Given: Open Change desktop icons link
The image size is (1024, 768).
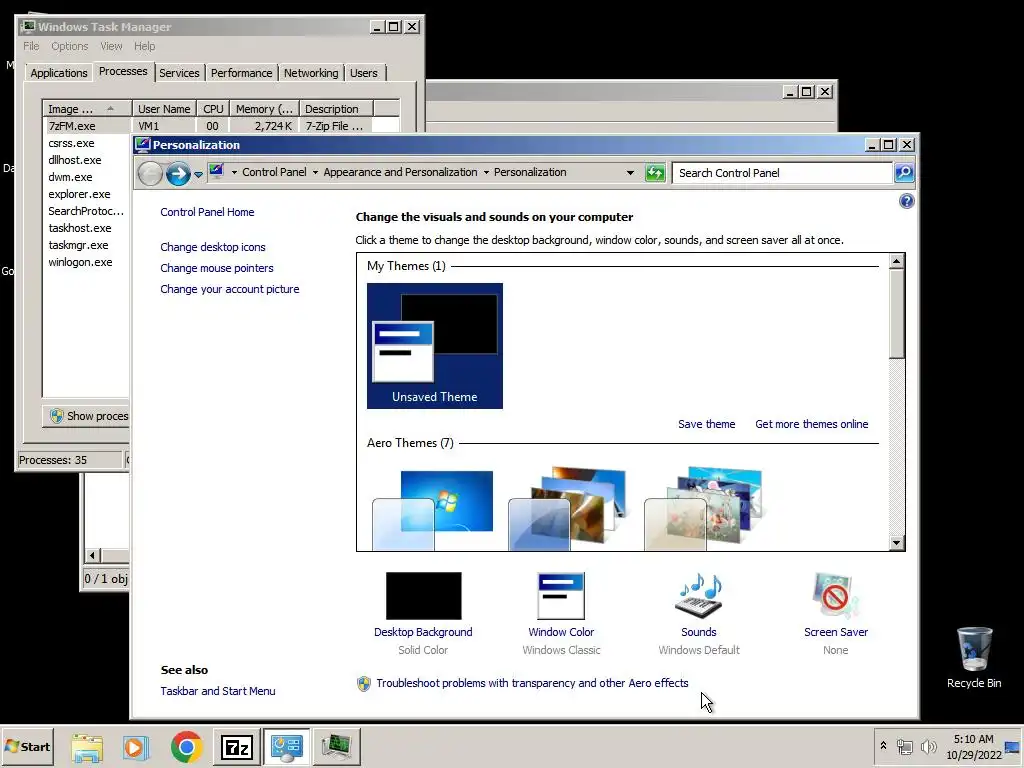Looking at the screenshot, I should pos(213,247).
